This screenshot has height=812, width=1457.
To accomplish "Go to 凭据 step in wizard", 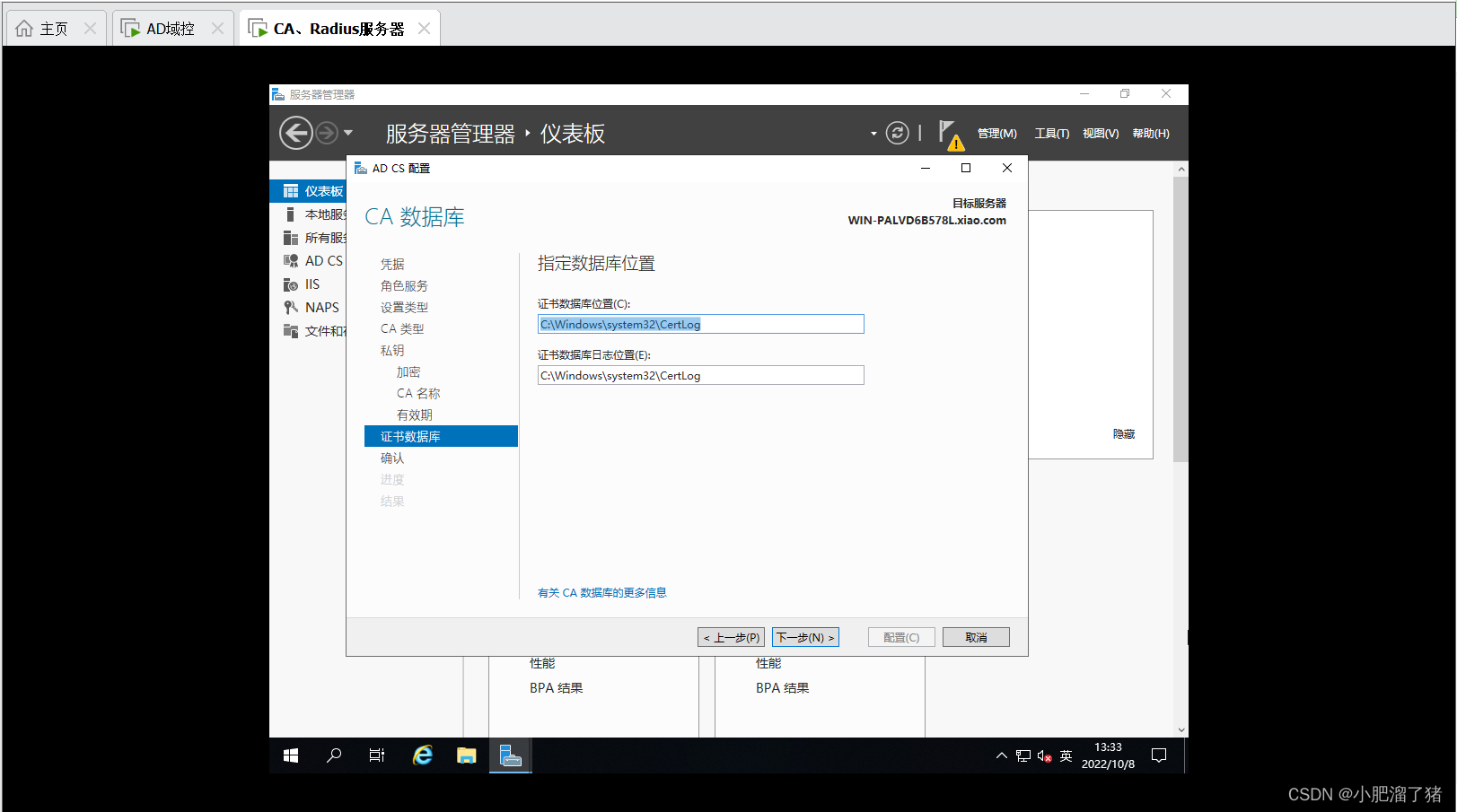I will (x=392, y=264).
